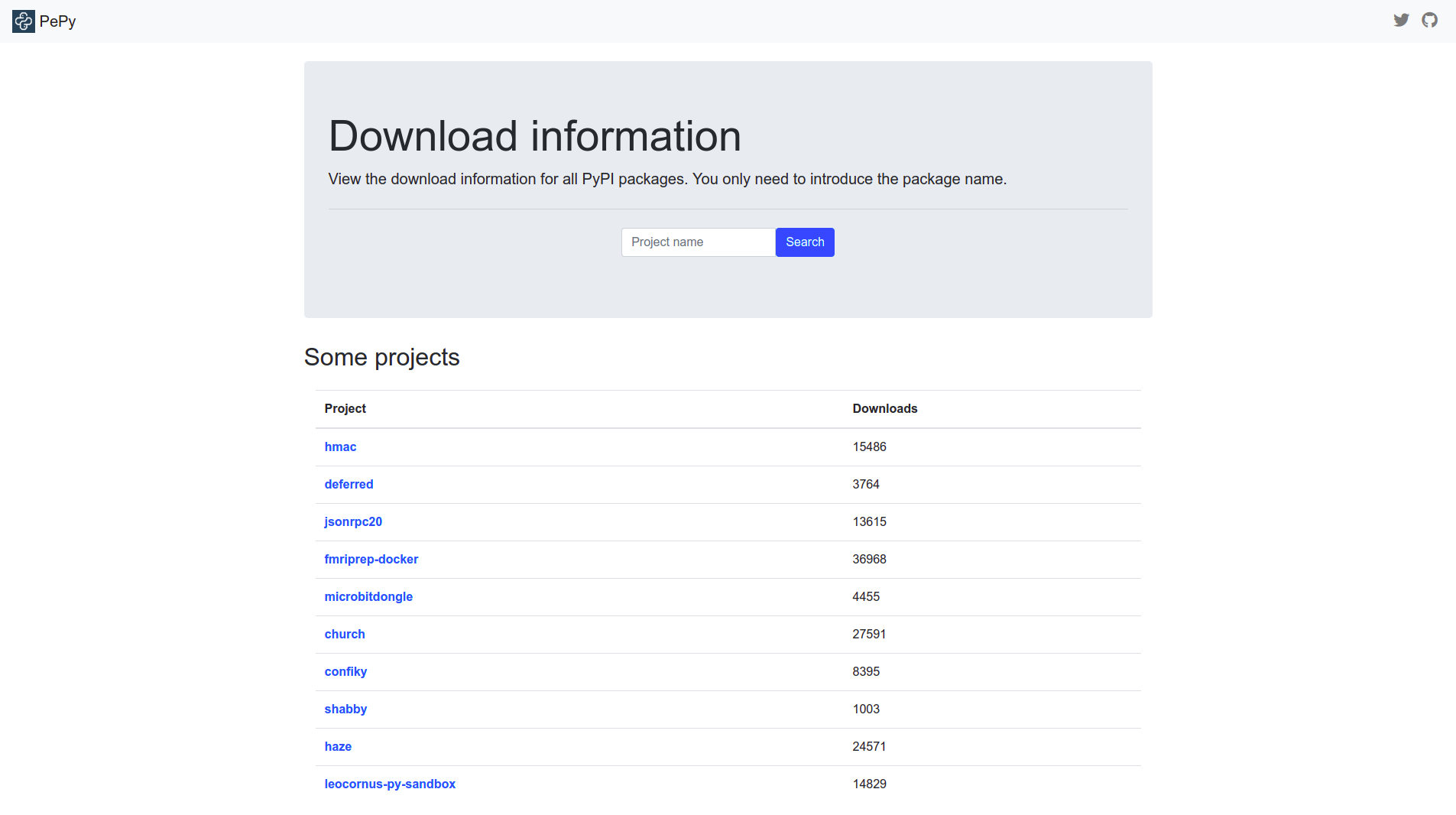Screen dimensions: 1456x815
Task: Click the Project column header
Action: (345, 409)
